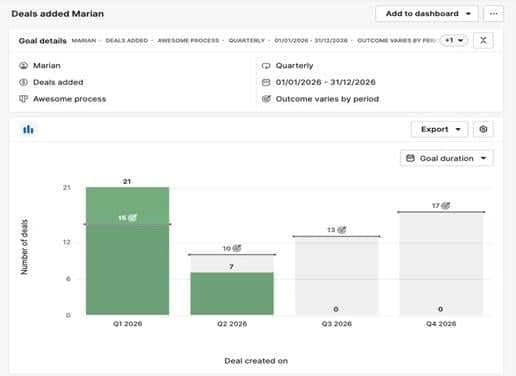Click the 'Q3 2026' axis label
The width and height of the screenshot is (516, 376).
(337, 324)
